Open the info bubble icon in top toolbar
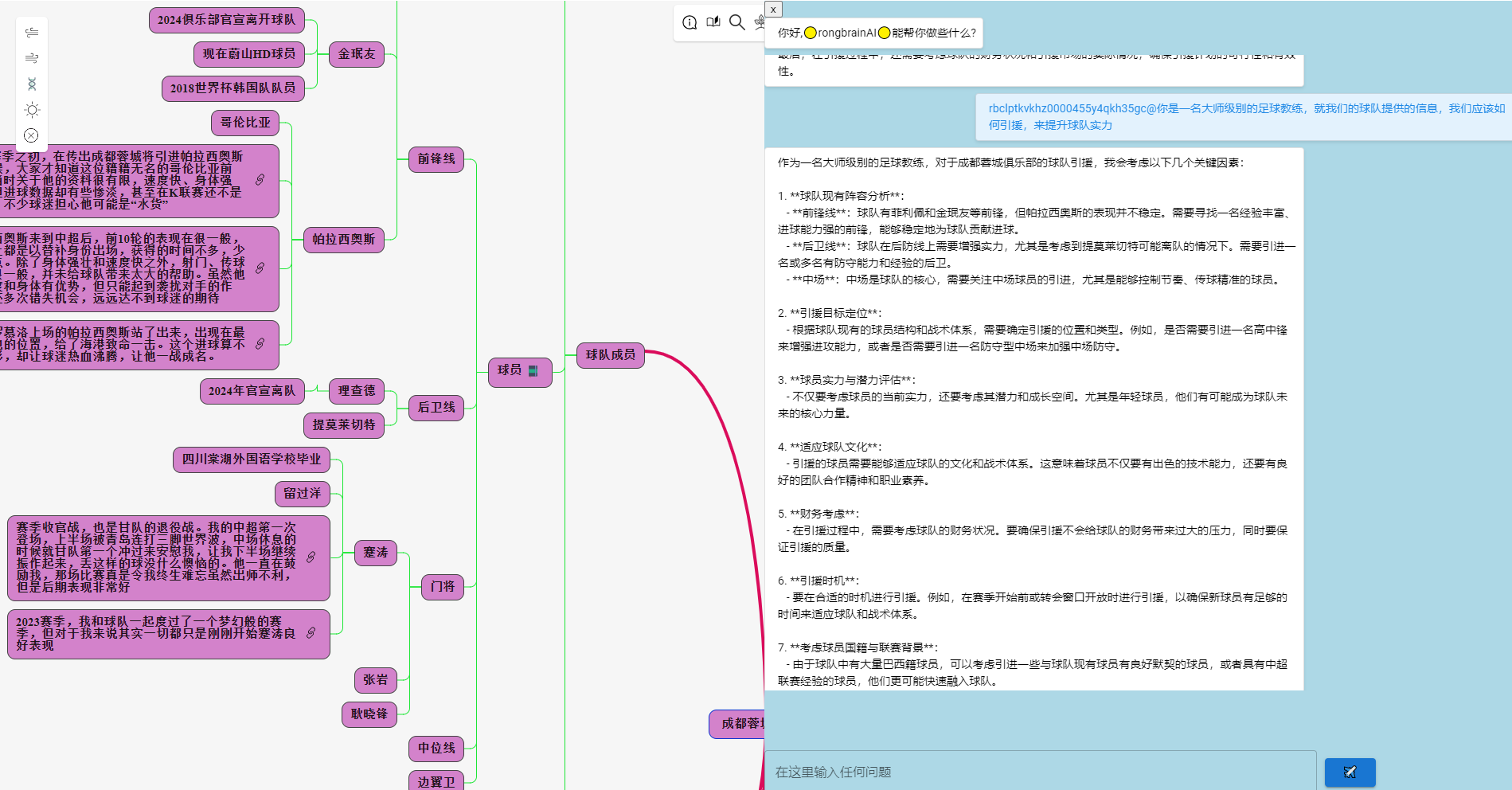 click(690, 22)
